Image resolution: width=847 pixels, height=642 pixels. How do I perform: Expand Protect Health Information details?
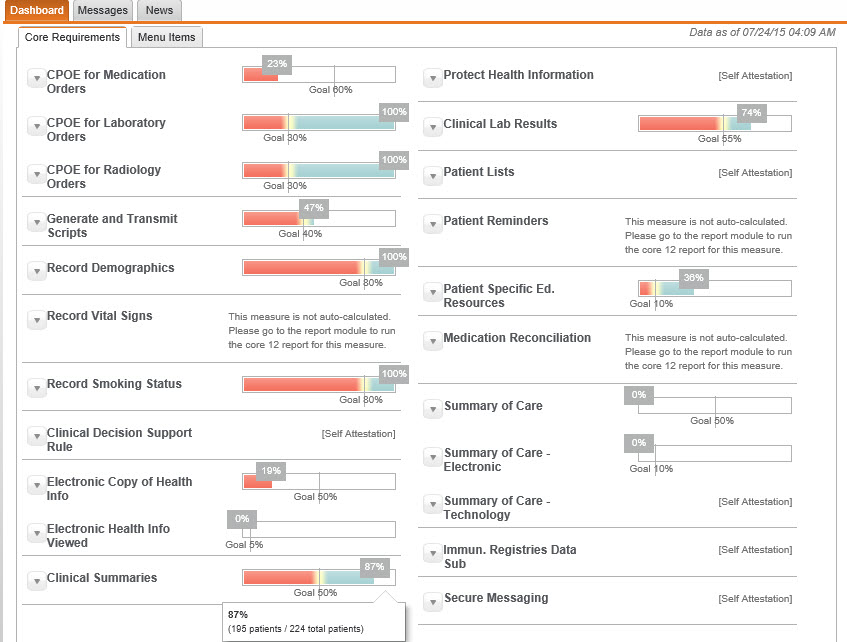point(432,76)
